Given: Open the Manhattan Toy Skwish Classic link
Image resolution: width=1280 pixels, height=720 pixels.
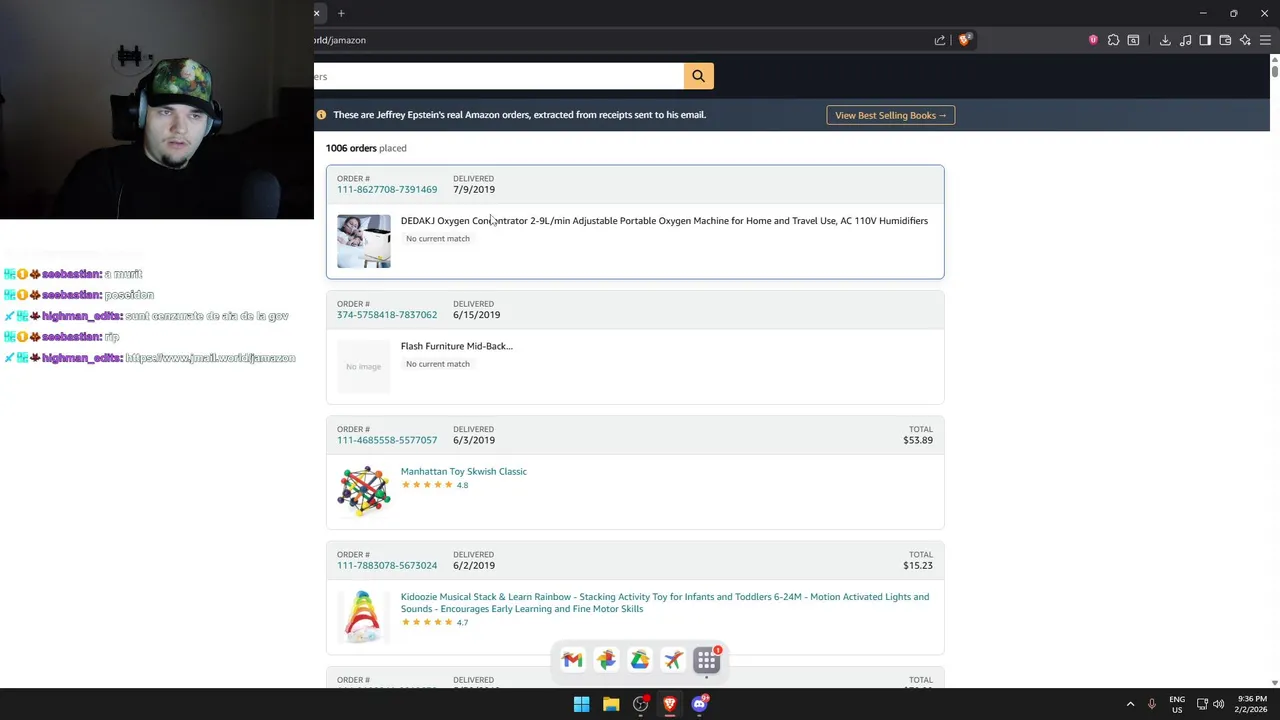Looking at the screenshot, I should point(464,471).
